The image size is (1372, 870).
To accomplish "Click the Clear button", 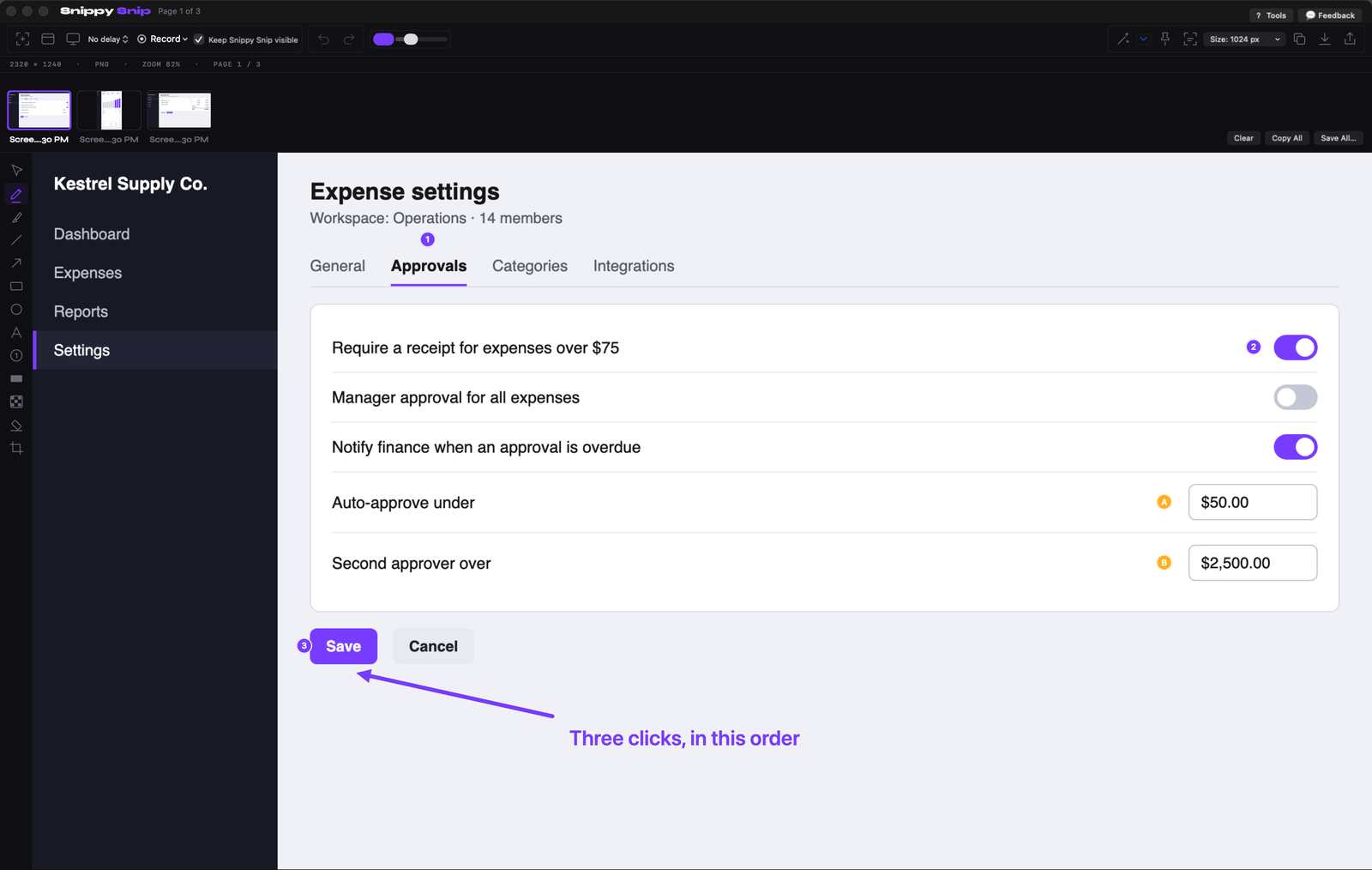I will (x=1243, y=138).
